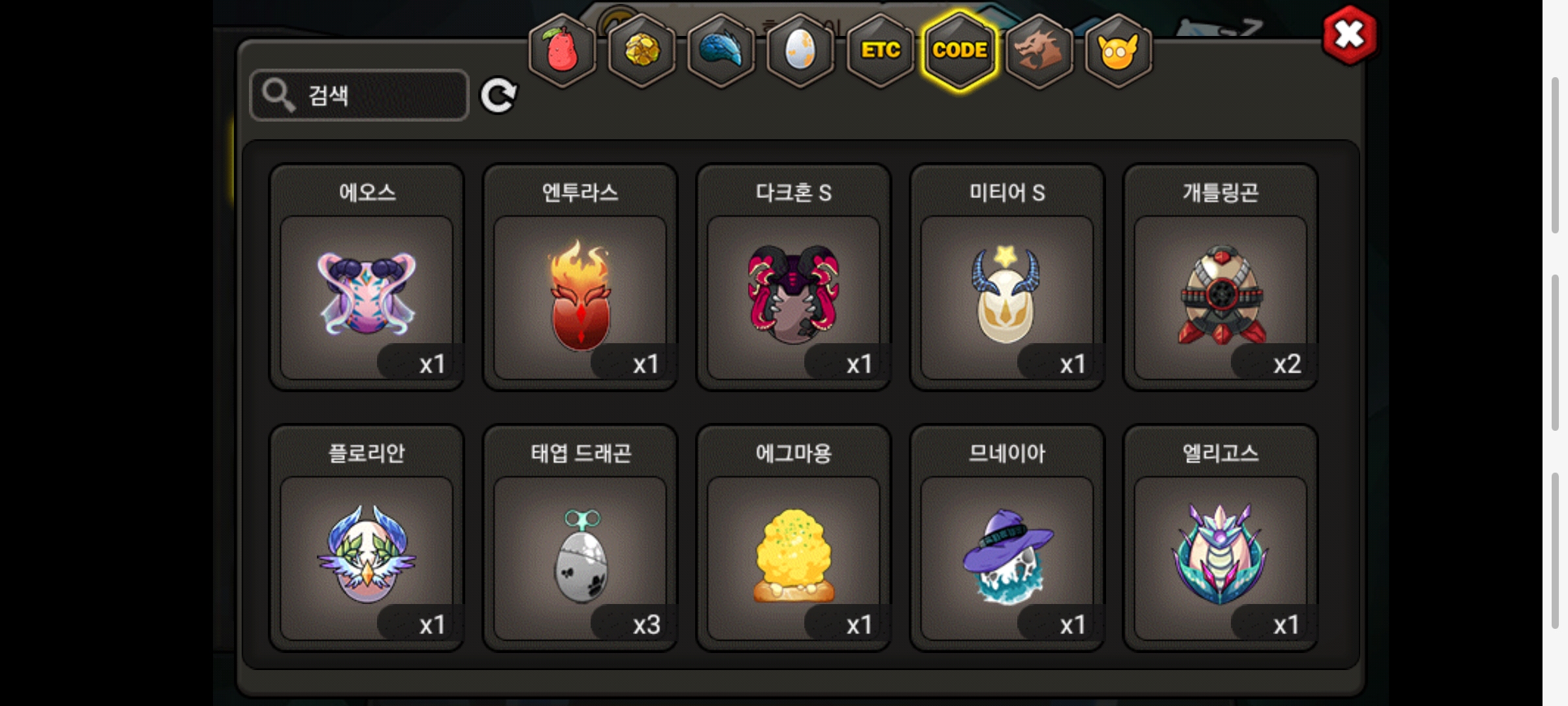Open the 개틀링곤 egg with x2
Viewport: 1568px width, 706px height.
click(x=1220, y=277)
